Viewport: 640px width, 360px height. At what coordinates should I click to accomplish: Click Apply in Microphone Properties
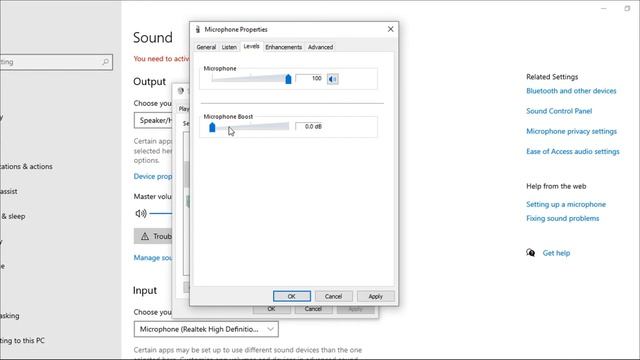tap(376, 296)
